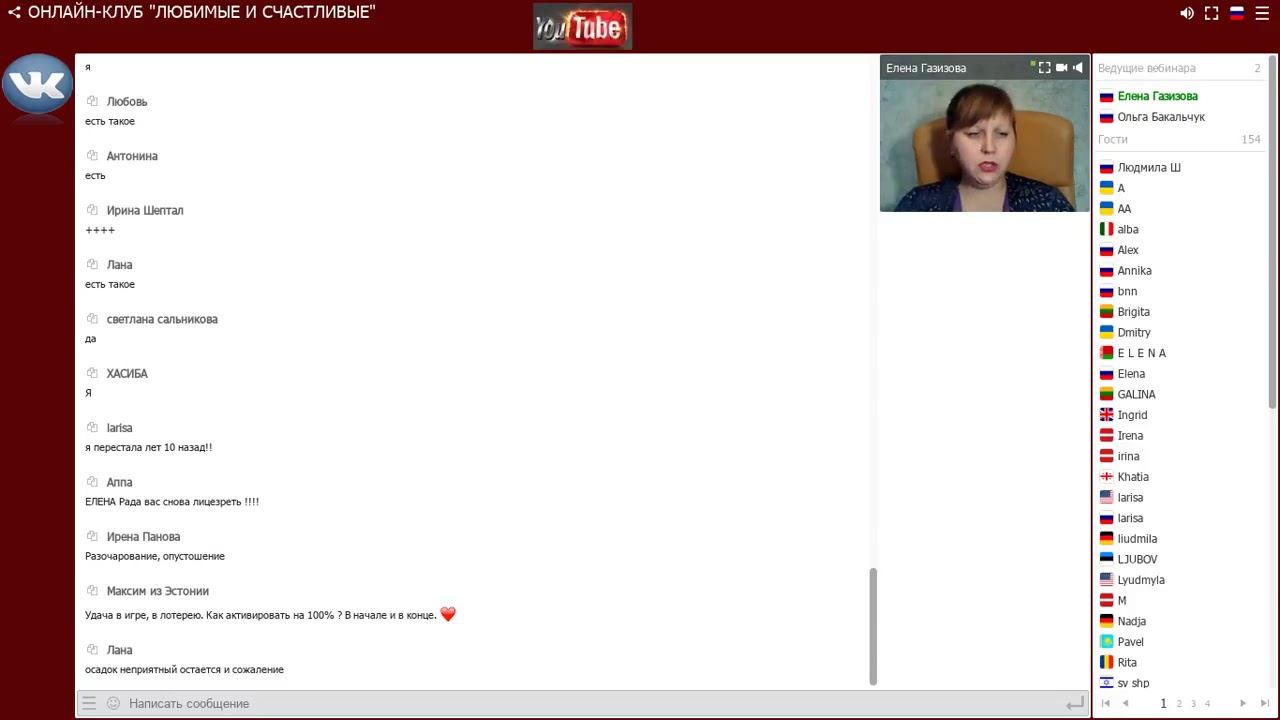Select guest LJUBOV
This screenshot has height=720, width=1280.
[1137, 559]
